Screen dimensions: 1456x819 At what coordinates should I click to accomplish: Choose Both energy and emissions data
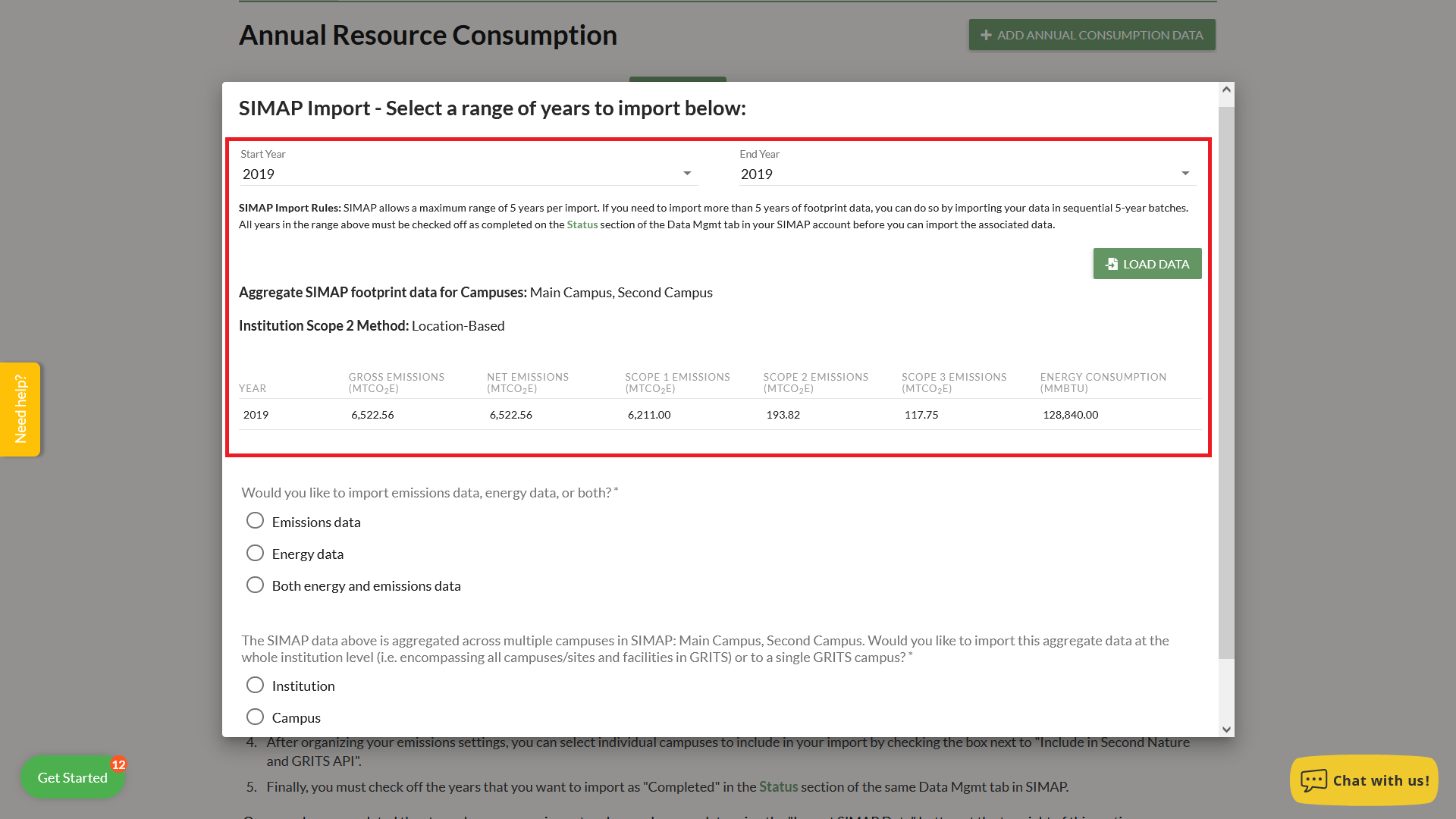point(255,585)
